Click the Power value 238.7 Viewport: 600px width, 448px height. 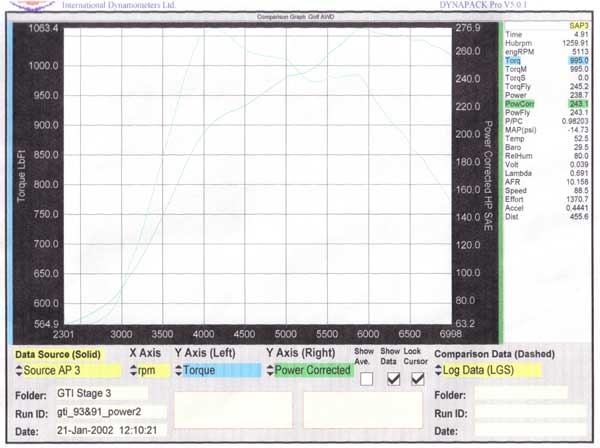click(579, 95)
